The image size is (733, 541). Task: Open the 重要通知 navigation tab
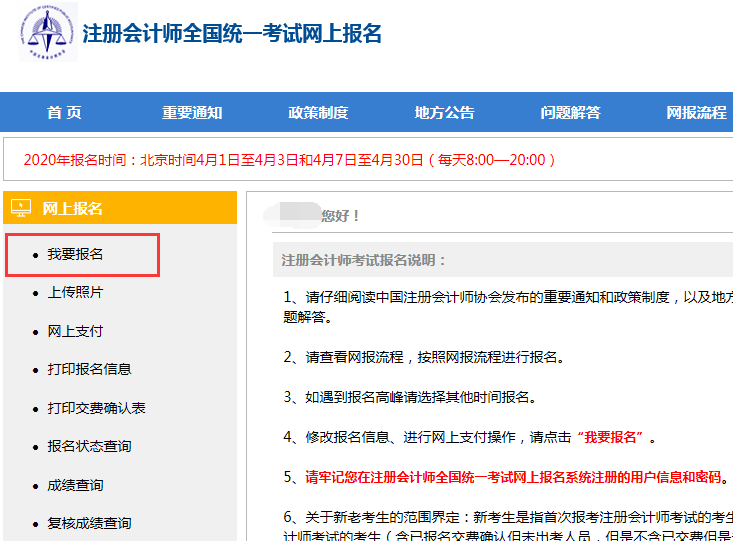192,113
